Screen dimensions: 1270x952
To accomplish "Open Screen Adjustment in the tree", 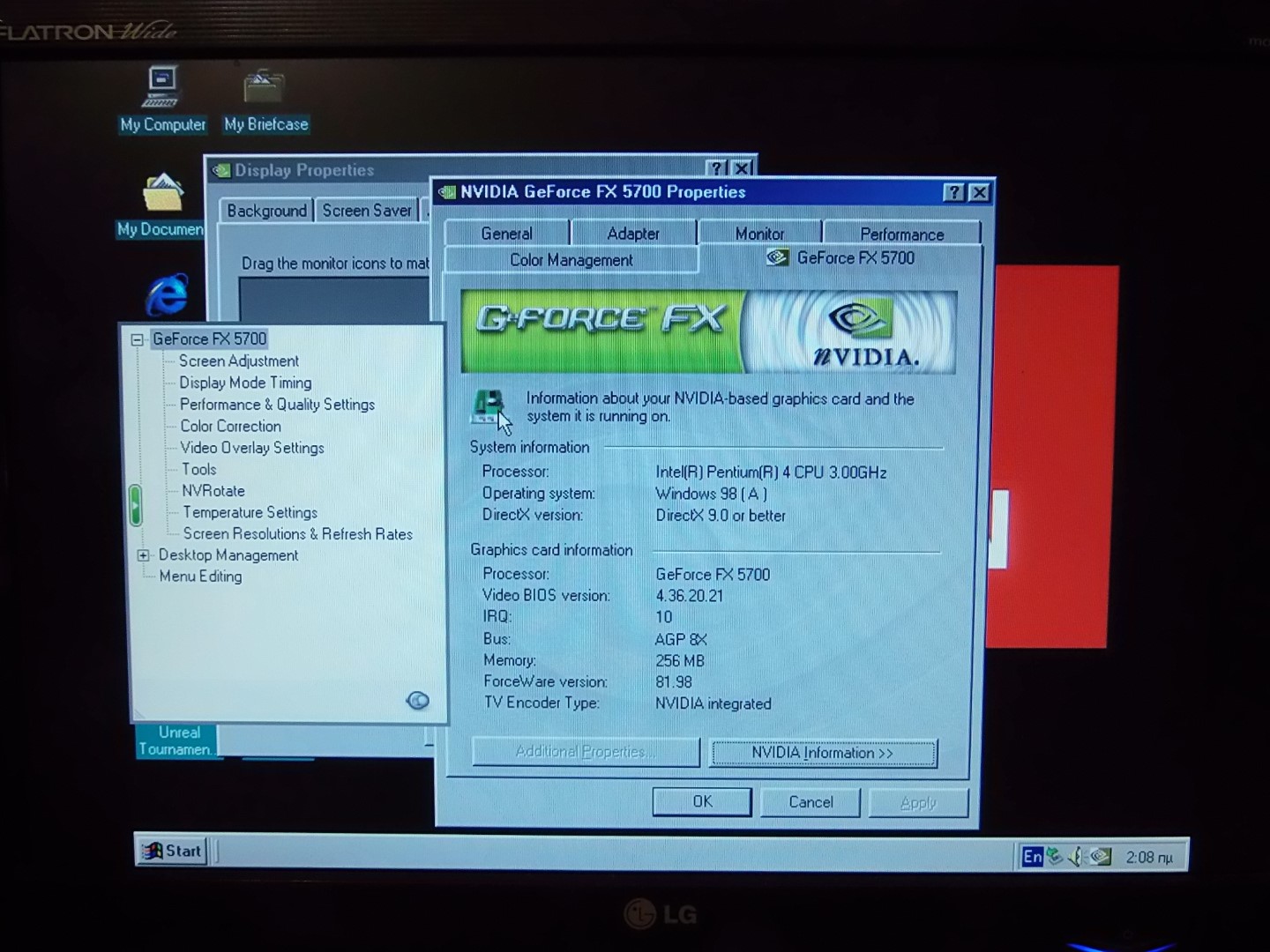I will click(239, 361).
